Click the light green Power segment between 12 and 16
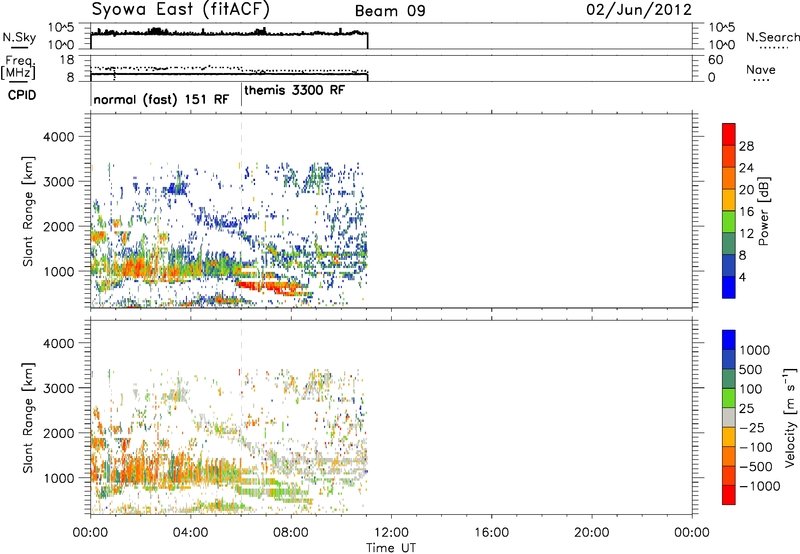 point(729,222)
